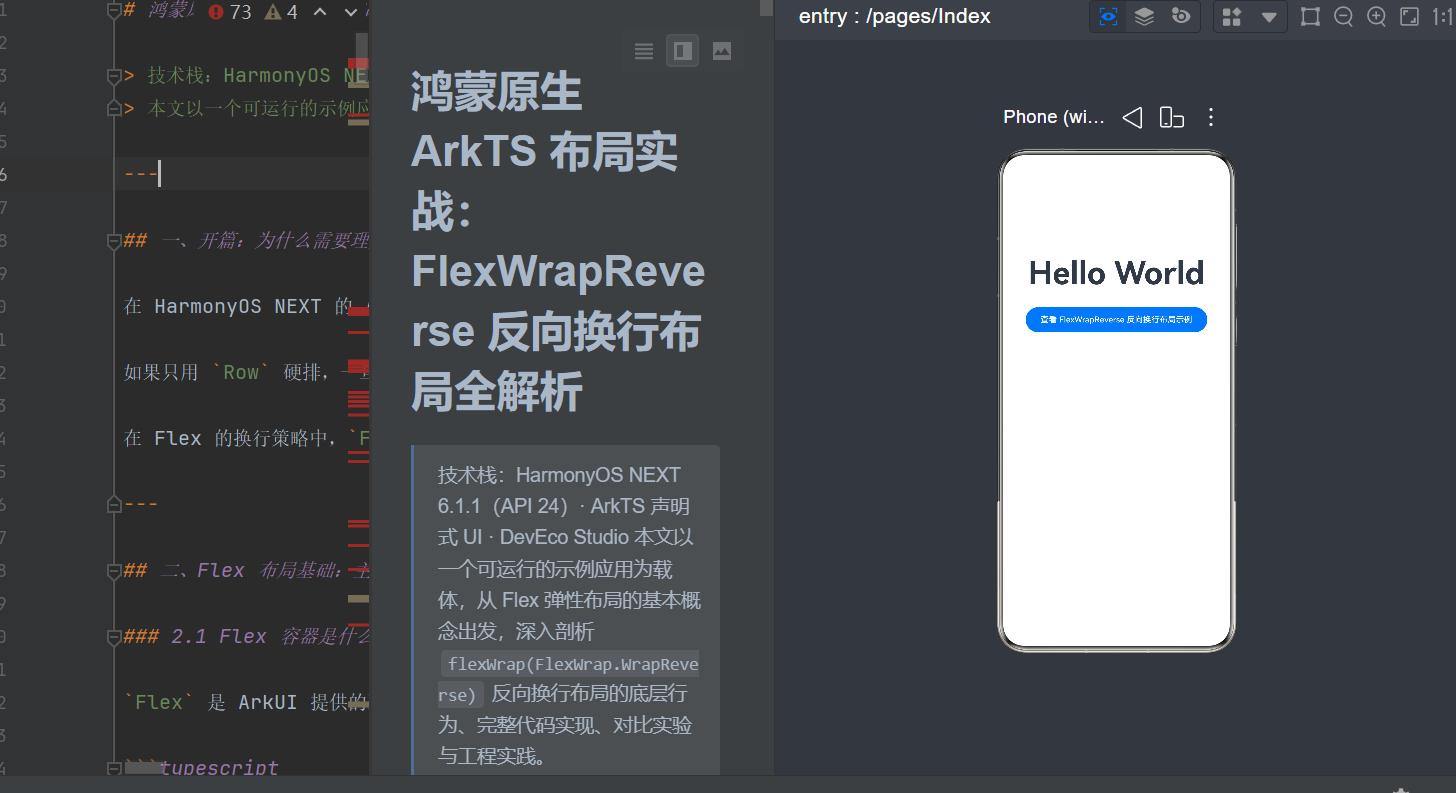Viewport: 1456px width, 793px height.
Task: Collapse the fold at the 技术栈 quote line
Action: 114,76
